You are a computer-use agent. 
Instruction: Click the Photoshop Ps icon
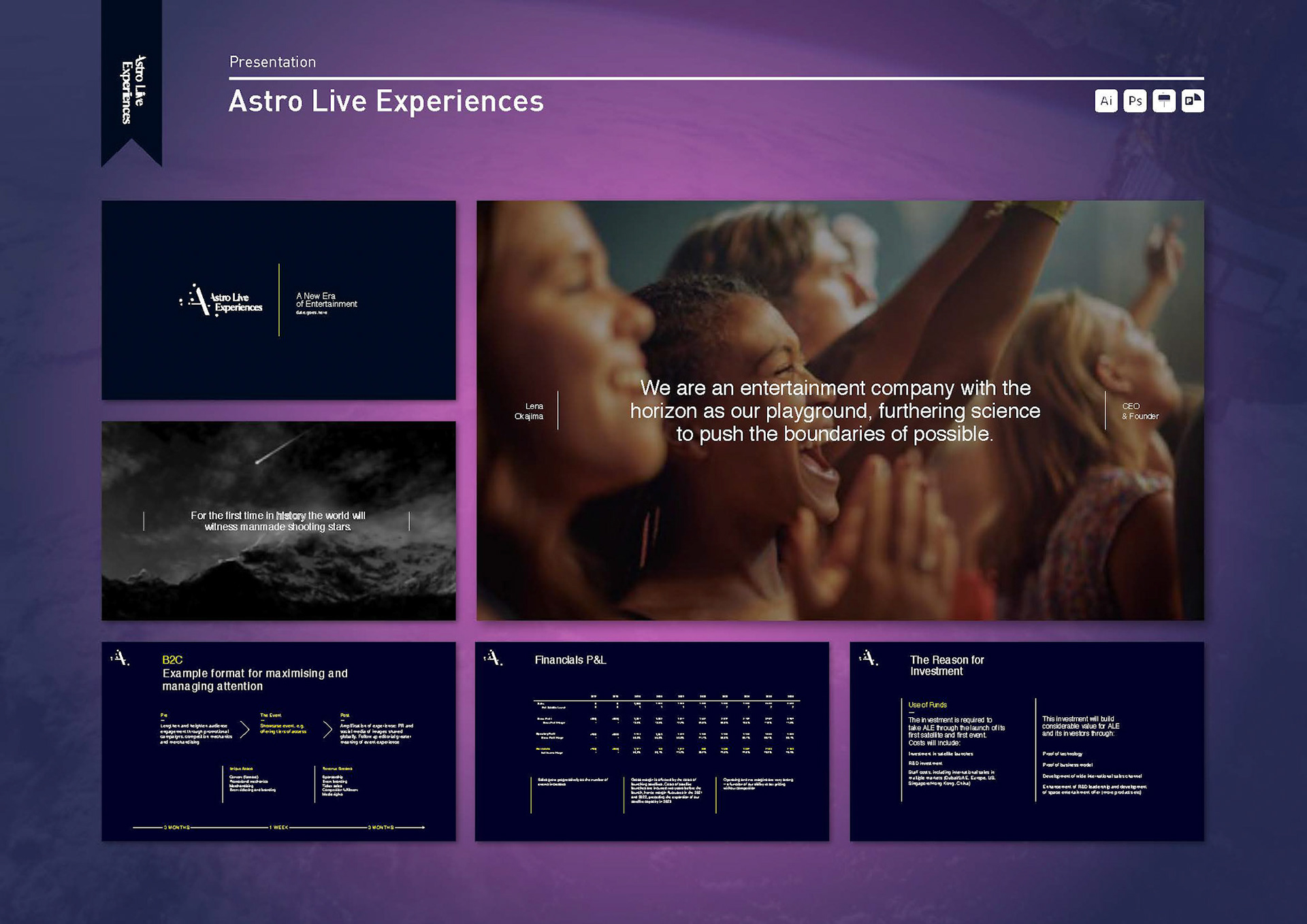point(1135,101)
